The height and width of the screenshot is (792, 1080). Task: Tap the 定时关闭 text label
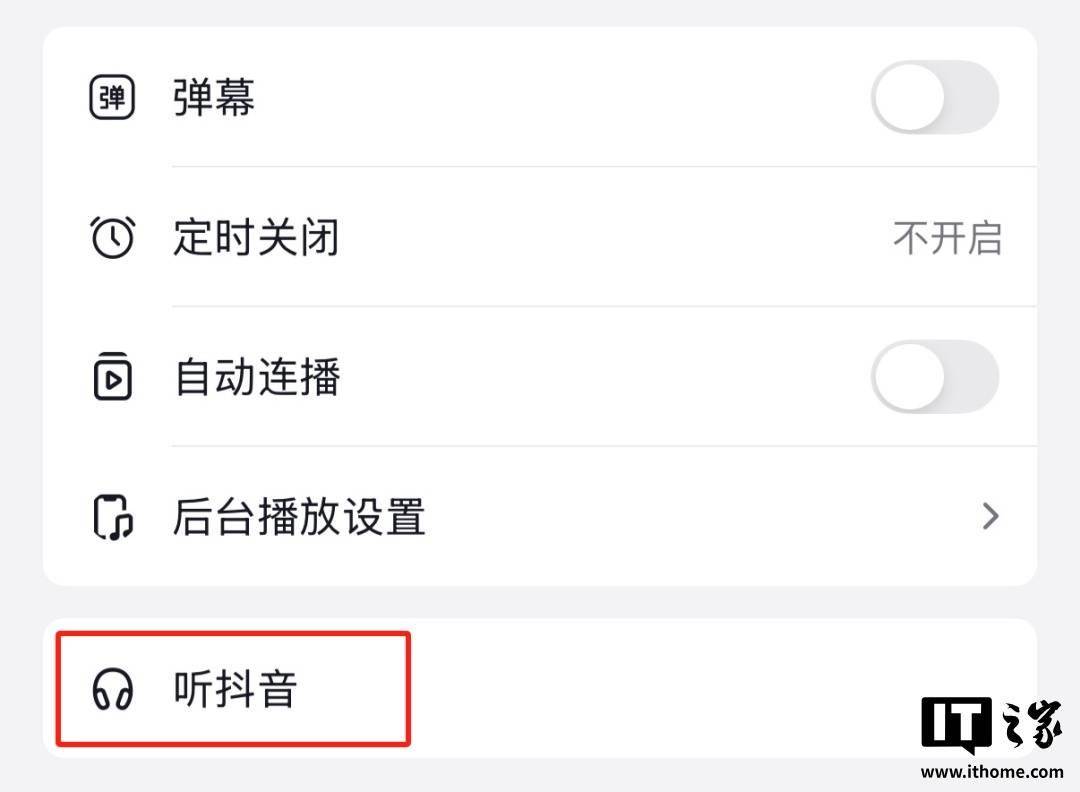pos(256,238)
